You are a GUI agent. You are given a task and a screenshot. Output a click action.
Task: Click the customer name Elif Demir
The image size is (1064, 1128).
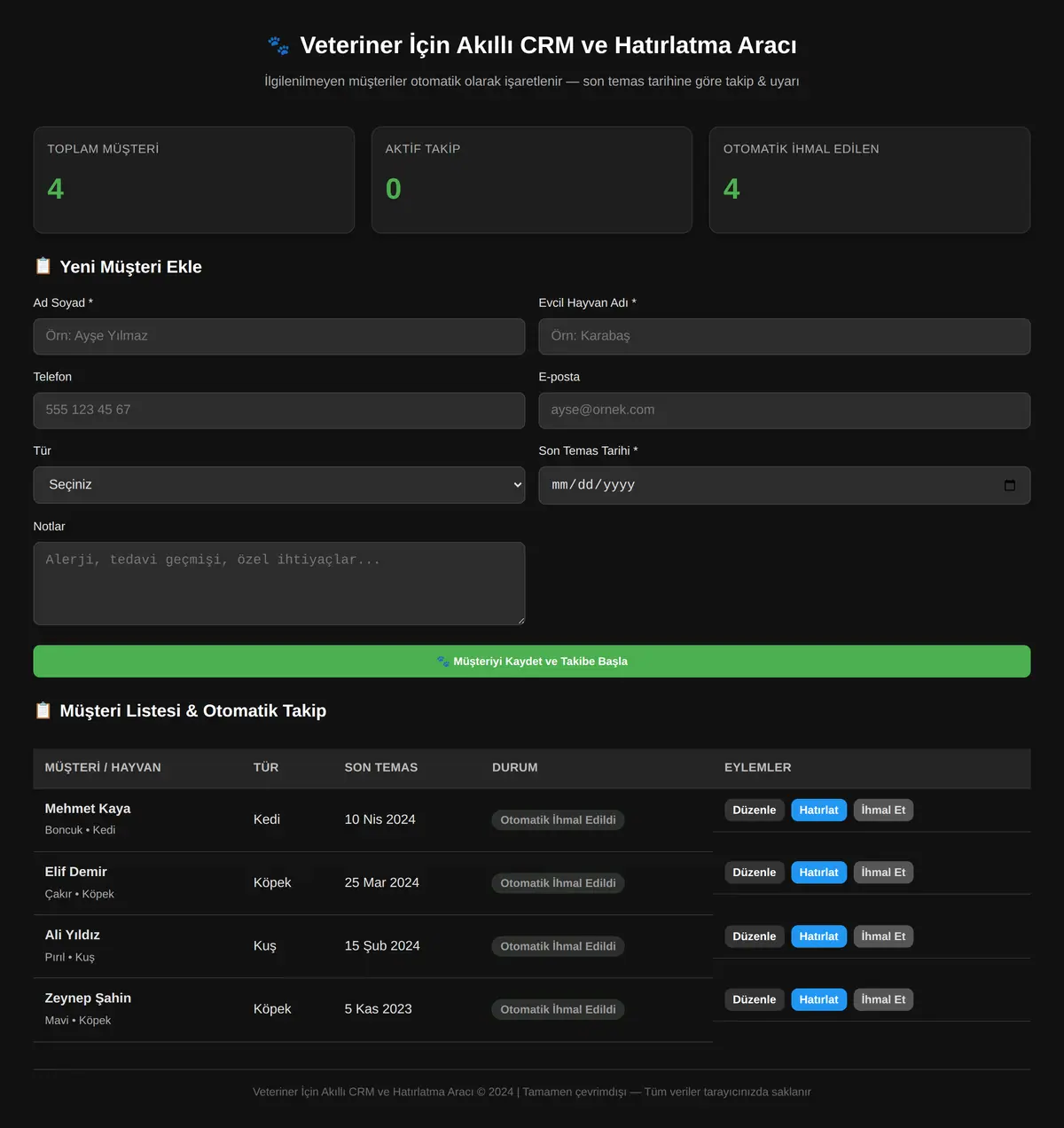click(x=76, y=872)
